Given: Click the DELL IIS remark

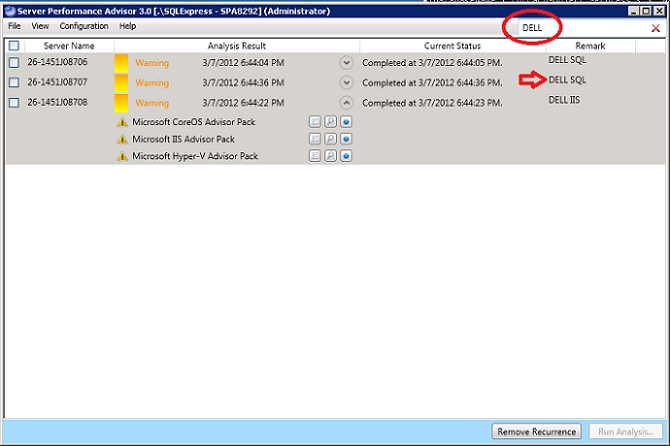Looking at the screenshot, I should (x=564, y=100).
